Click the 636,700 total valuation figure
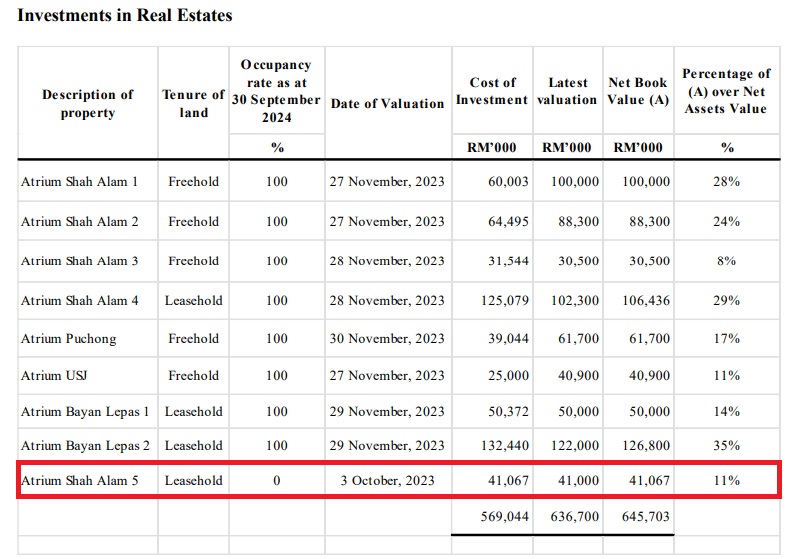 (x=575, y=517)
